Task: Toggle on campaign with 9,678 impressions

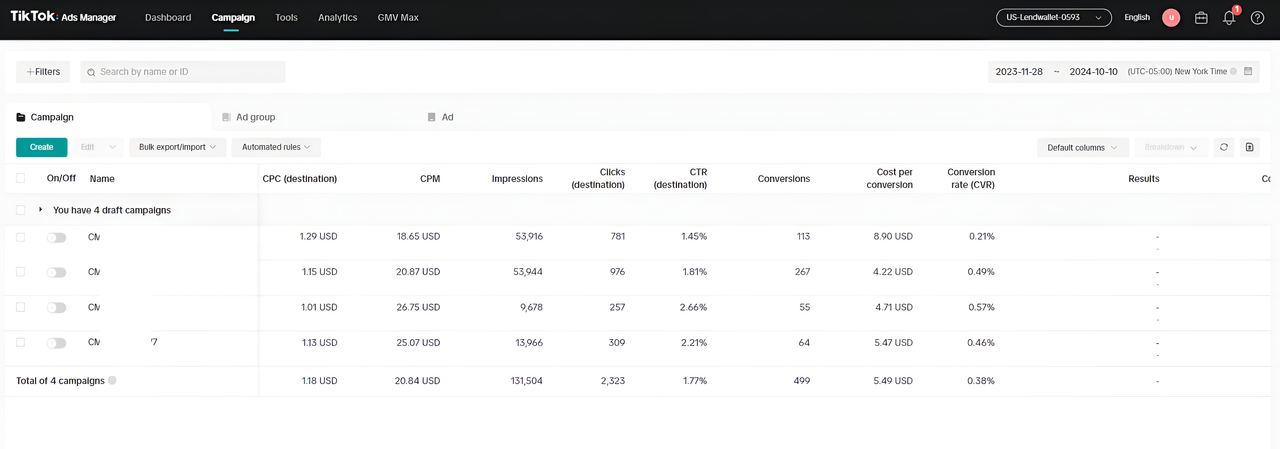Action: 56,308
